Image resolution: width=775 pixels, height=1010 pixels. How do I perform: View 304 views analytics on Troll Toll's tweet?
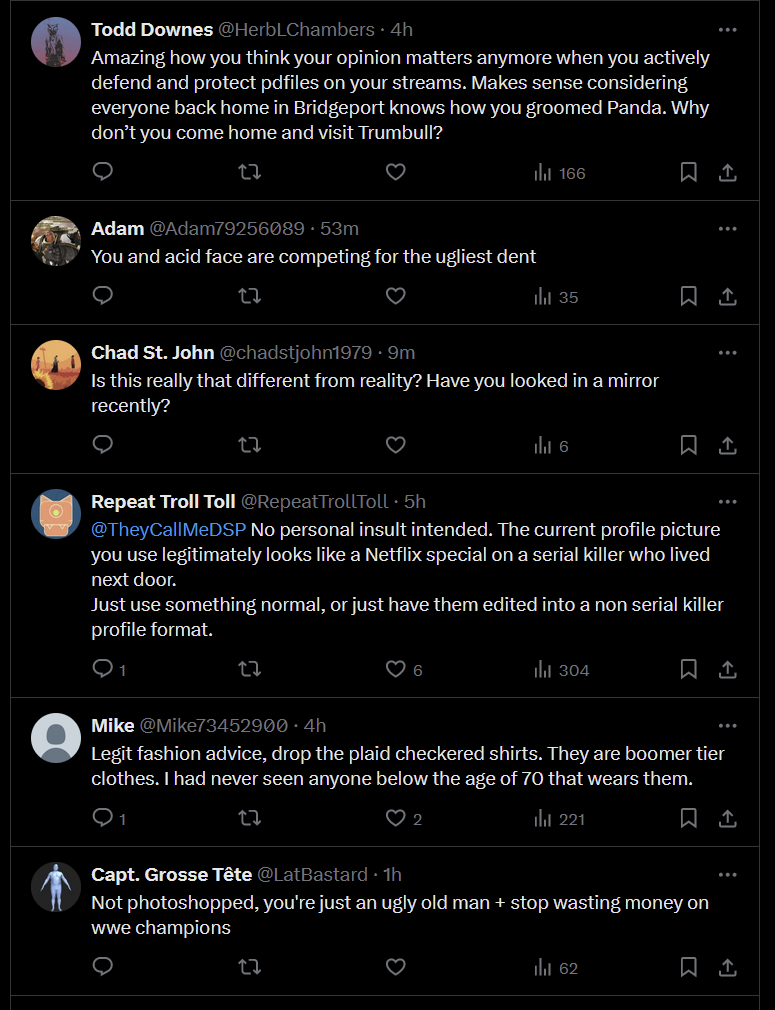click(x=562, y=670)
